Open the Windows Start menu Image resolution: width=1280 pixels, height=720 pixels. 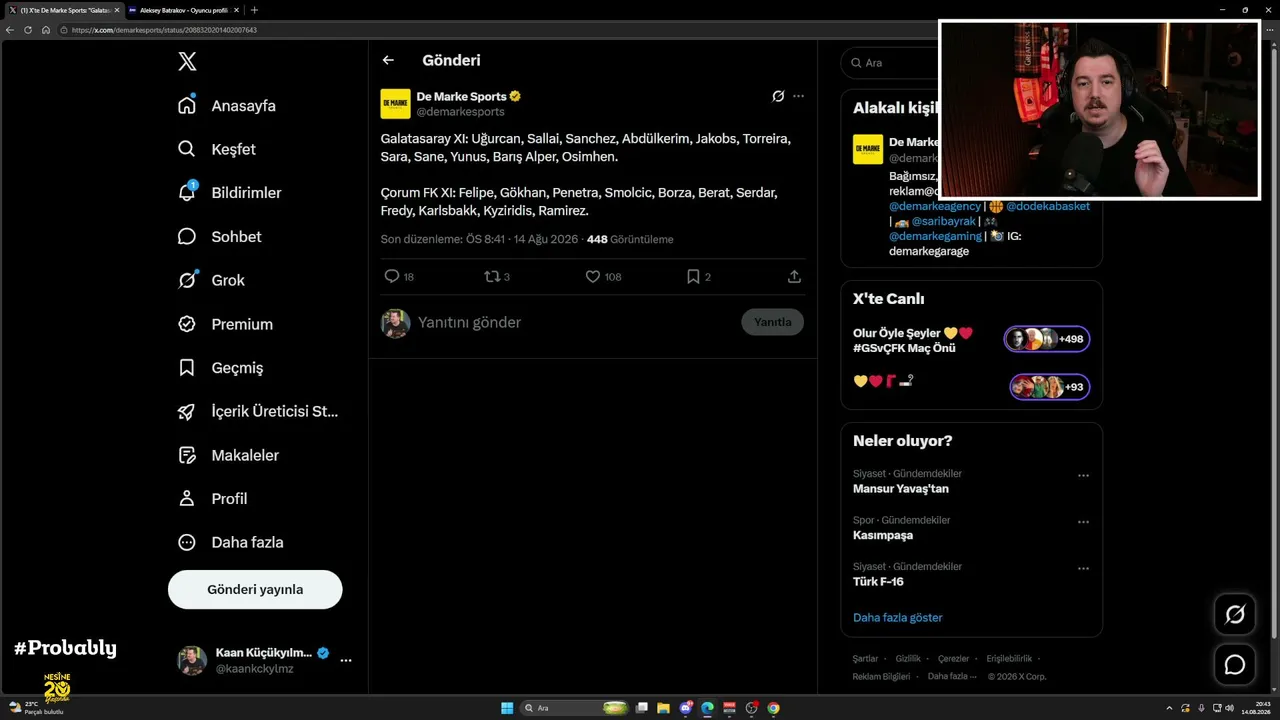[x=507, y=708]
